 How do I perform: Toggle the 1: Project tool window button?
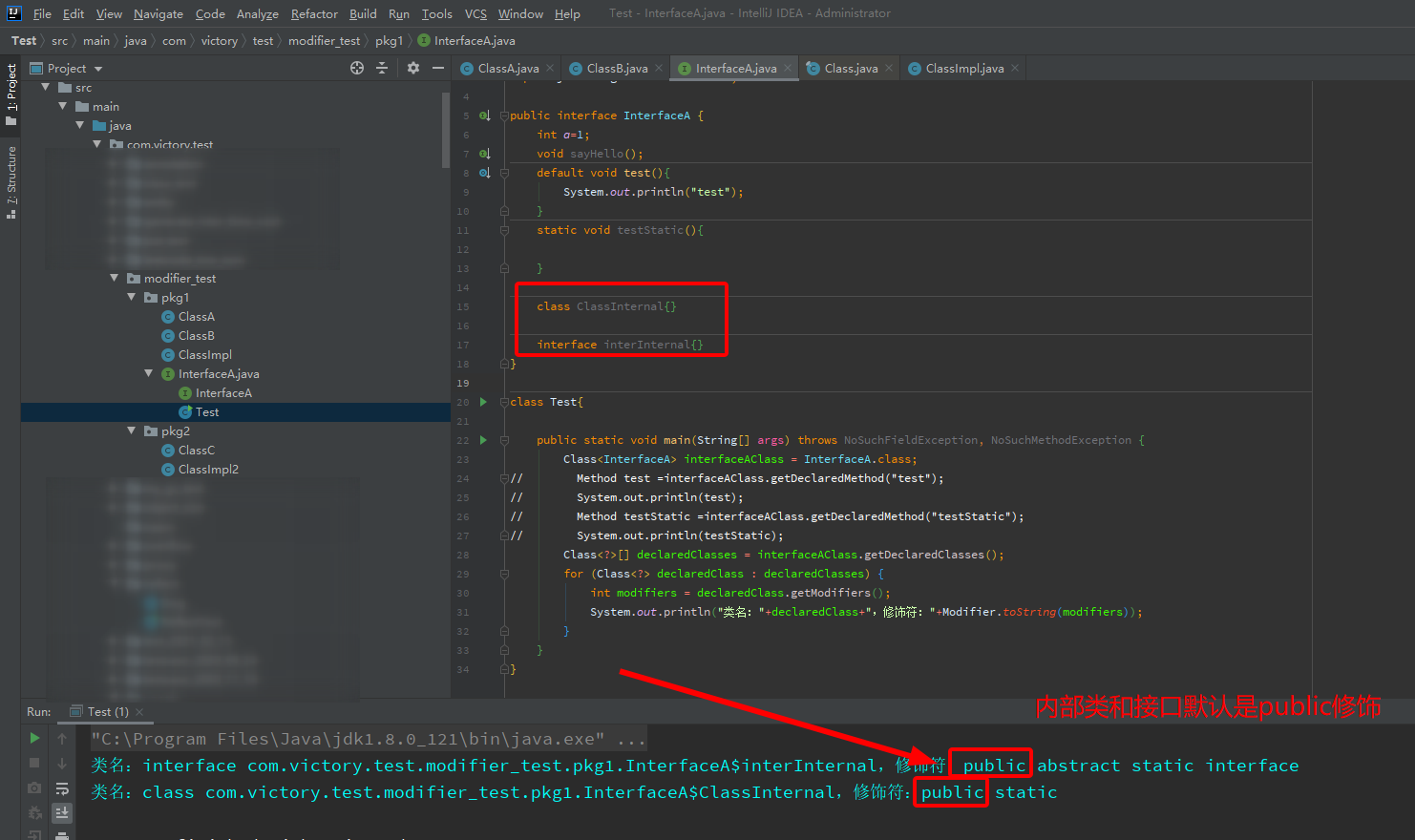pos(11,95)
